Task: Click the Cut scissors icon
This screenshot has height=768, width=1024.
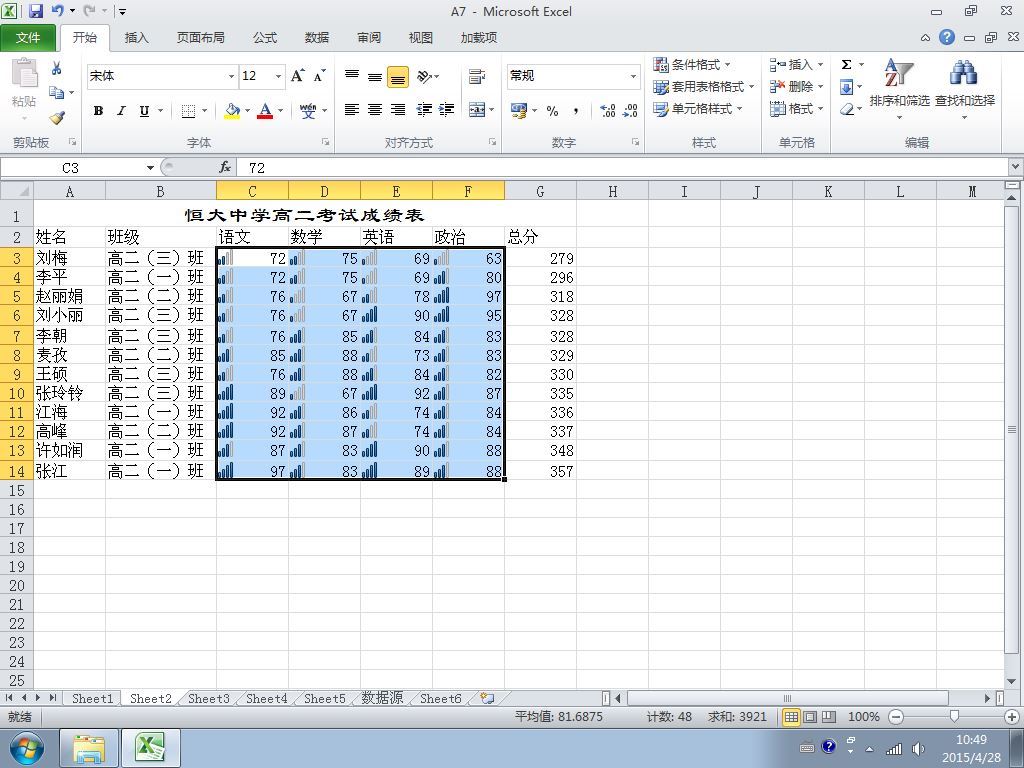Action: pyautogui.click(x=57, y=67)
